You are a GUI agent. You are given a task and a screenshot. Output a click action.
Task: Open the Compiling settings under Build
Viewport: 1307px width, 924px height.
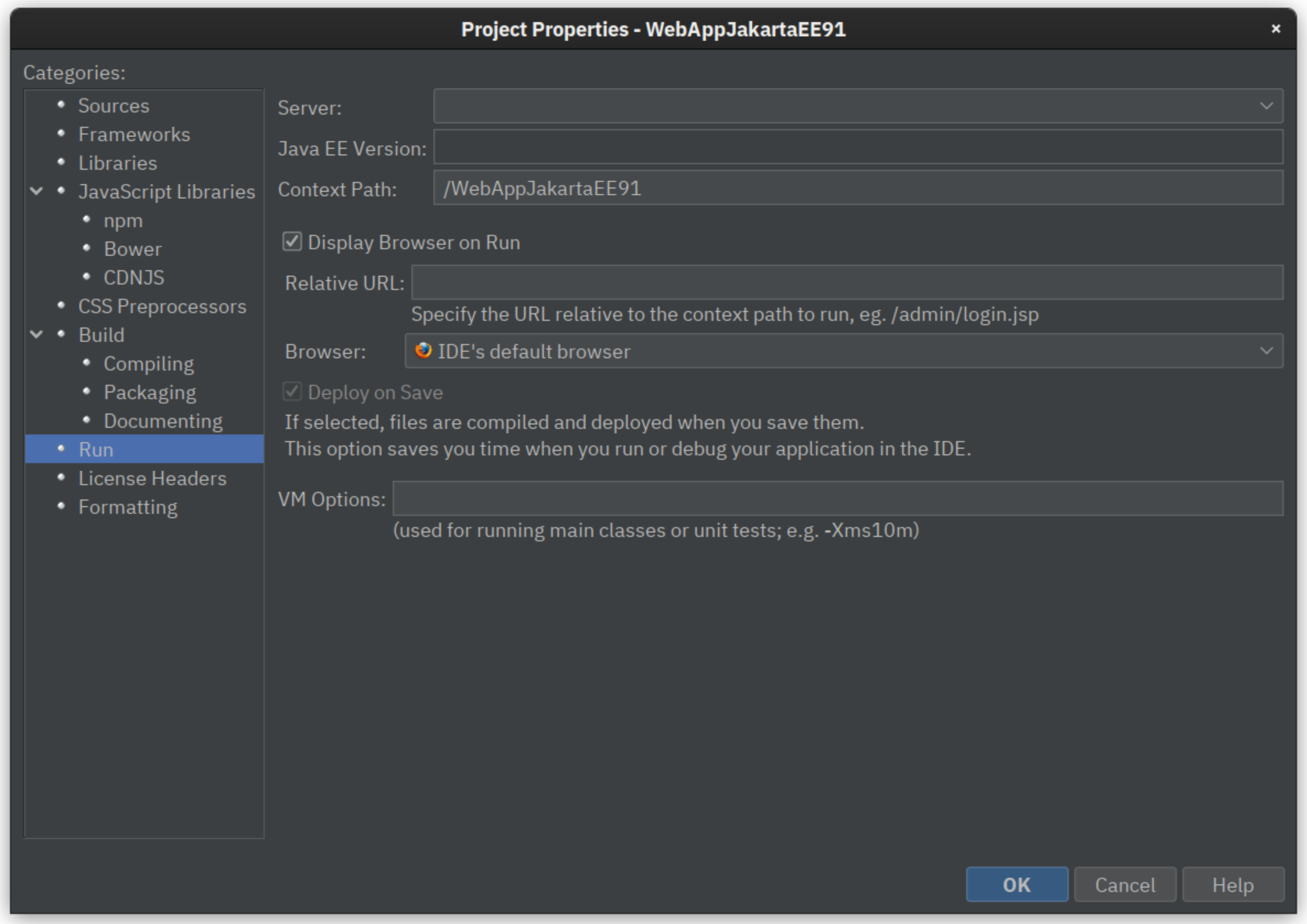point(148,363)
